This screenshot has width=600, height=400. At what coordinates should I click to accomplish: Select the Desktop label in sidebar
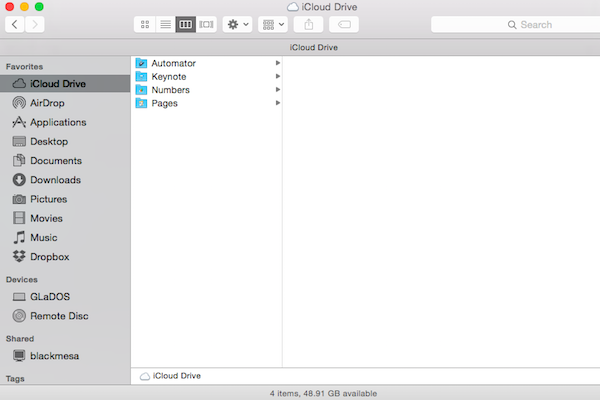coord(49,142)
